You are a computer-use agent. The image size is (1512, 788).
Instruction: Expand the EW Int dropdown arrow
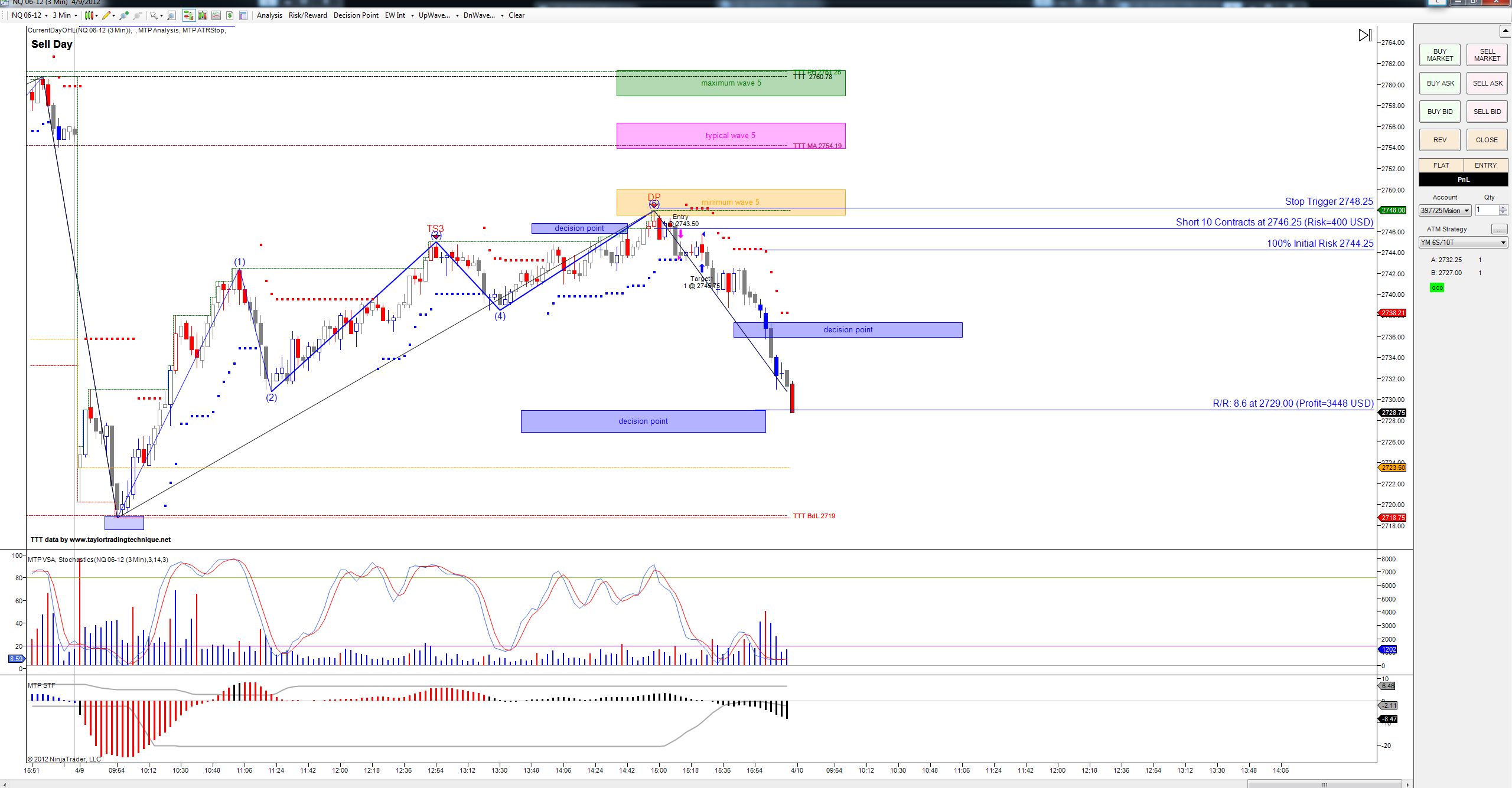click(x=412, y=15)
